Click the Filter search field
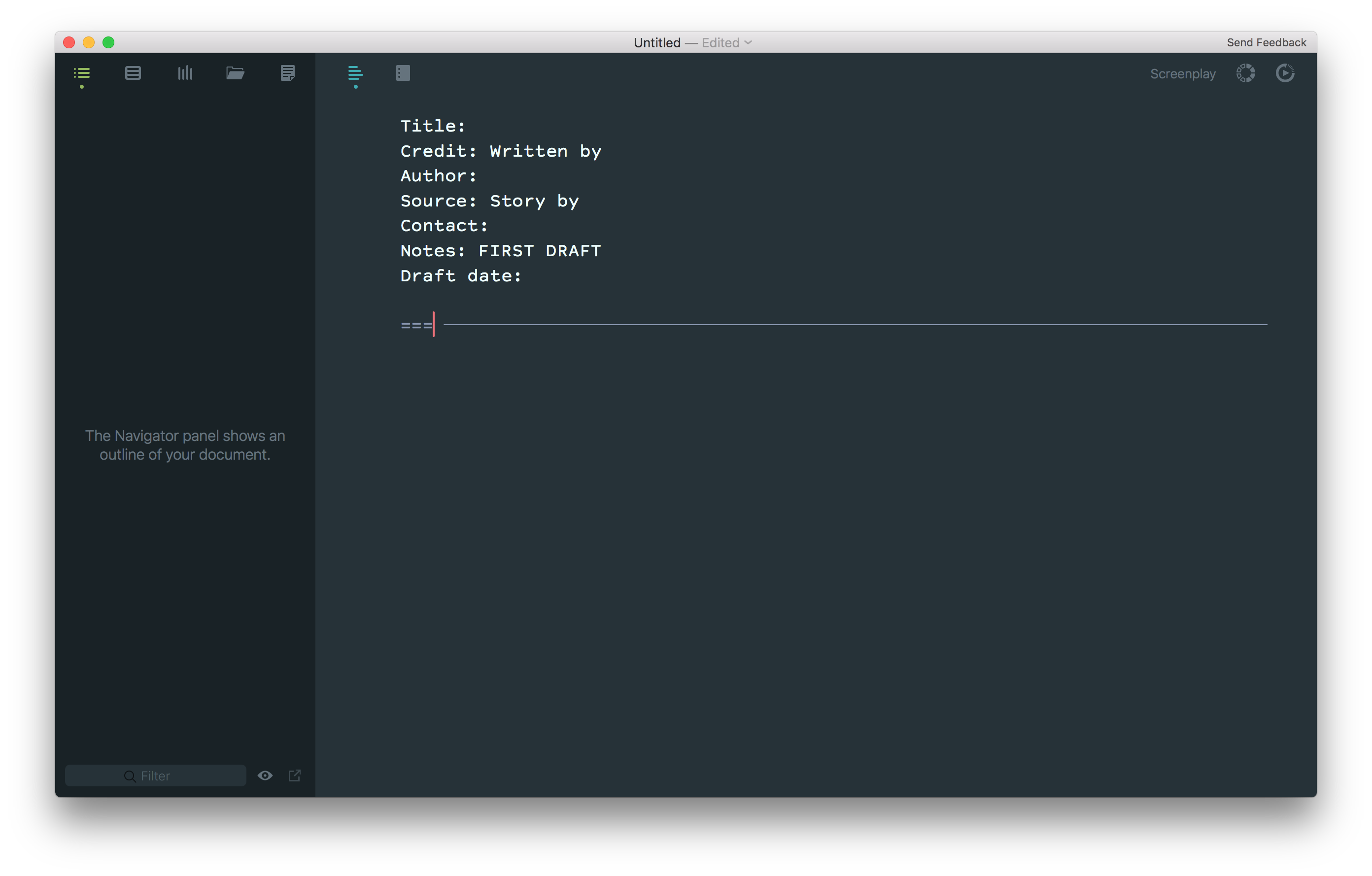The height and width of the screenshot is (876, 1372). click(156, 776)
